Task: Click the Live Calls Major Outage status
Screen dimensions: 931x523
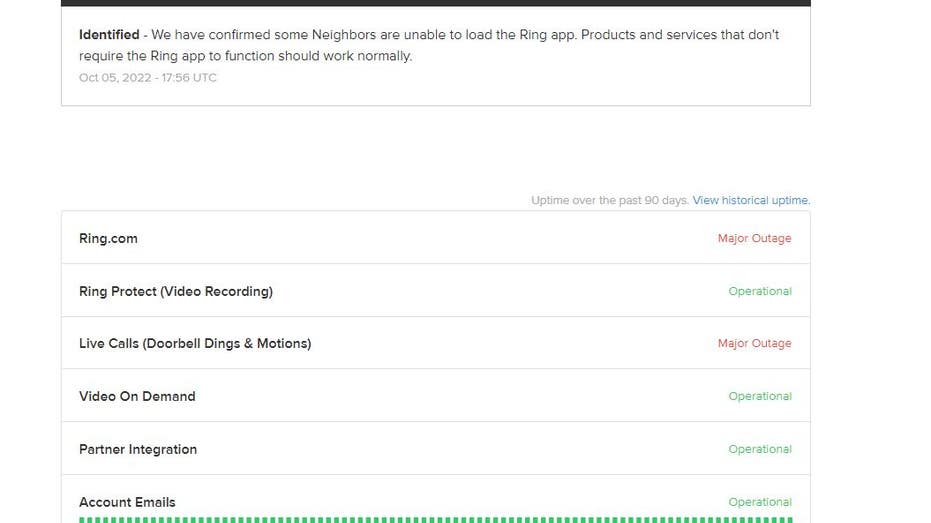Action: [754, 343]
